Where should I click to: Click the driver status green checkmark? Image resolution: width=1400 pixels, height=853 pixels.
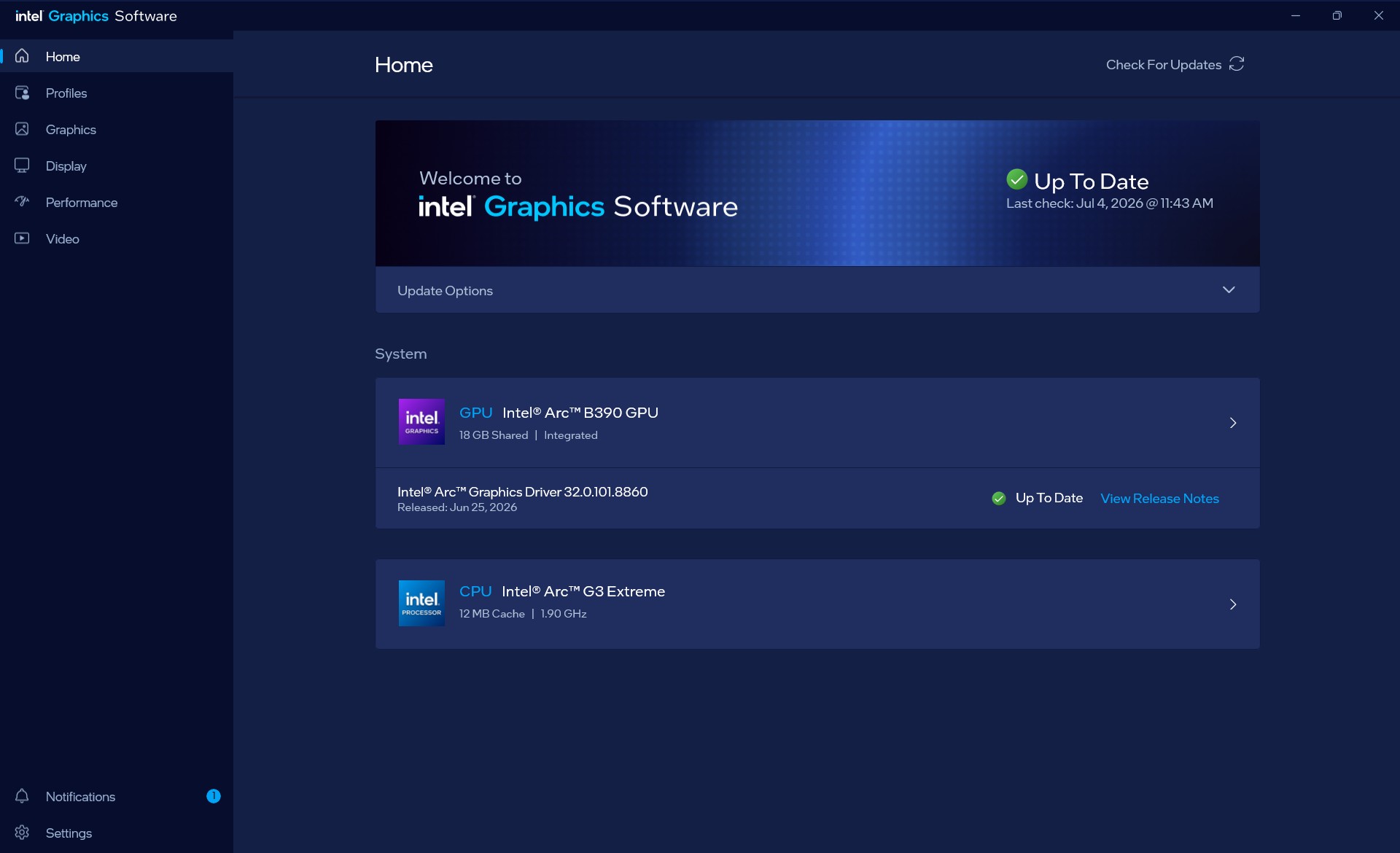click(x=999, y=498)
